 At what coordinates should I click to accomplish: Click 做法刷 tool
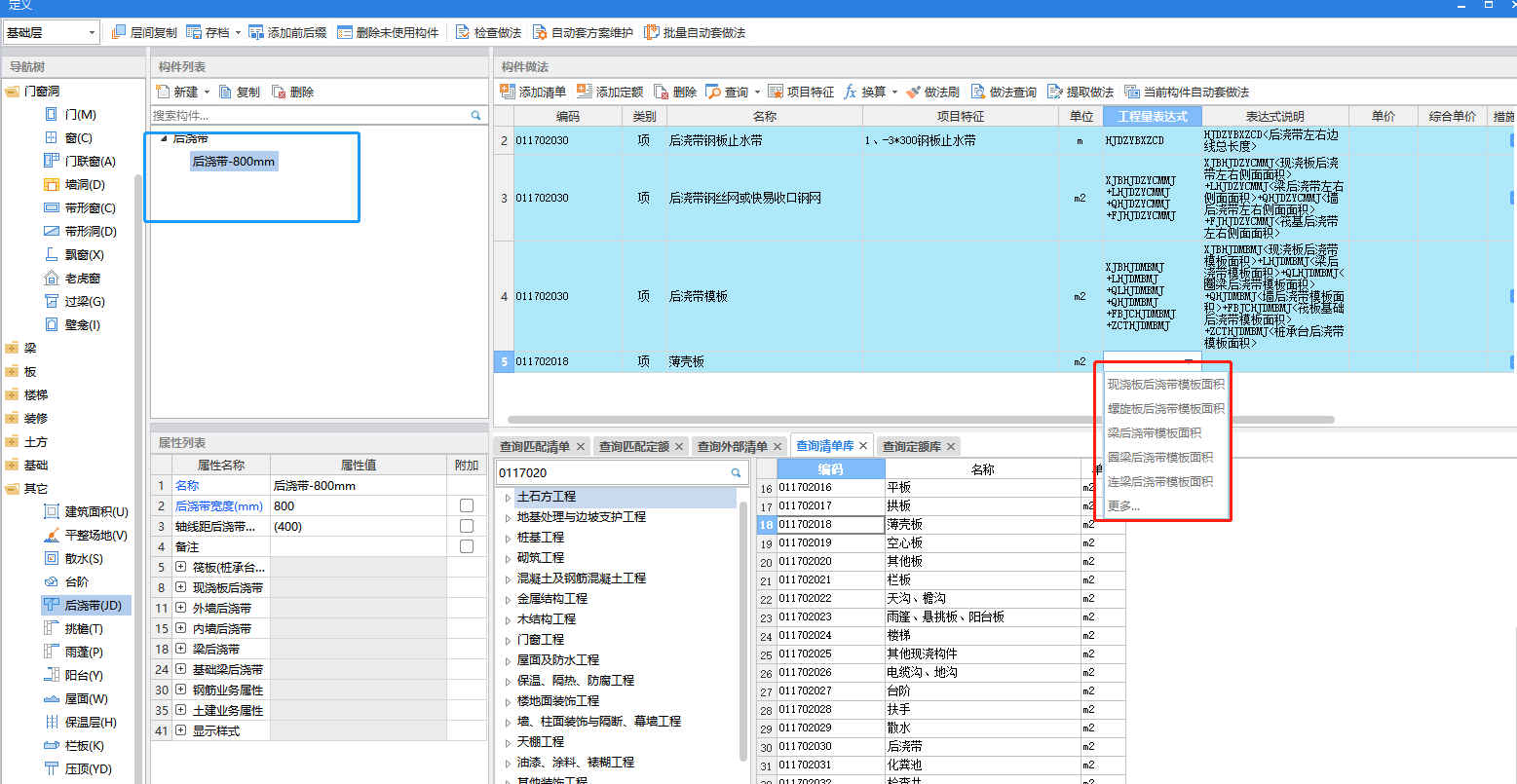pos(932,92)
